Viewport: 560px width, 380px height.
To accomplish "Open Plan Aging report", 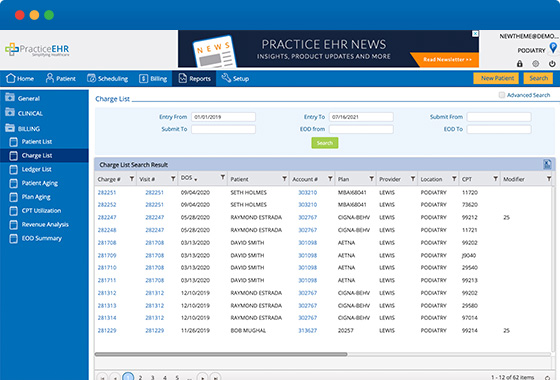I will coord(36,197).
